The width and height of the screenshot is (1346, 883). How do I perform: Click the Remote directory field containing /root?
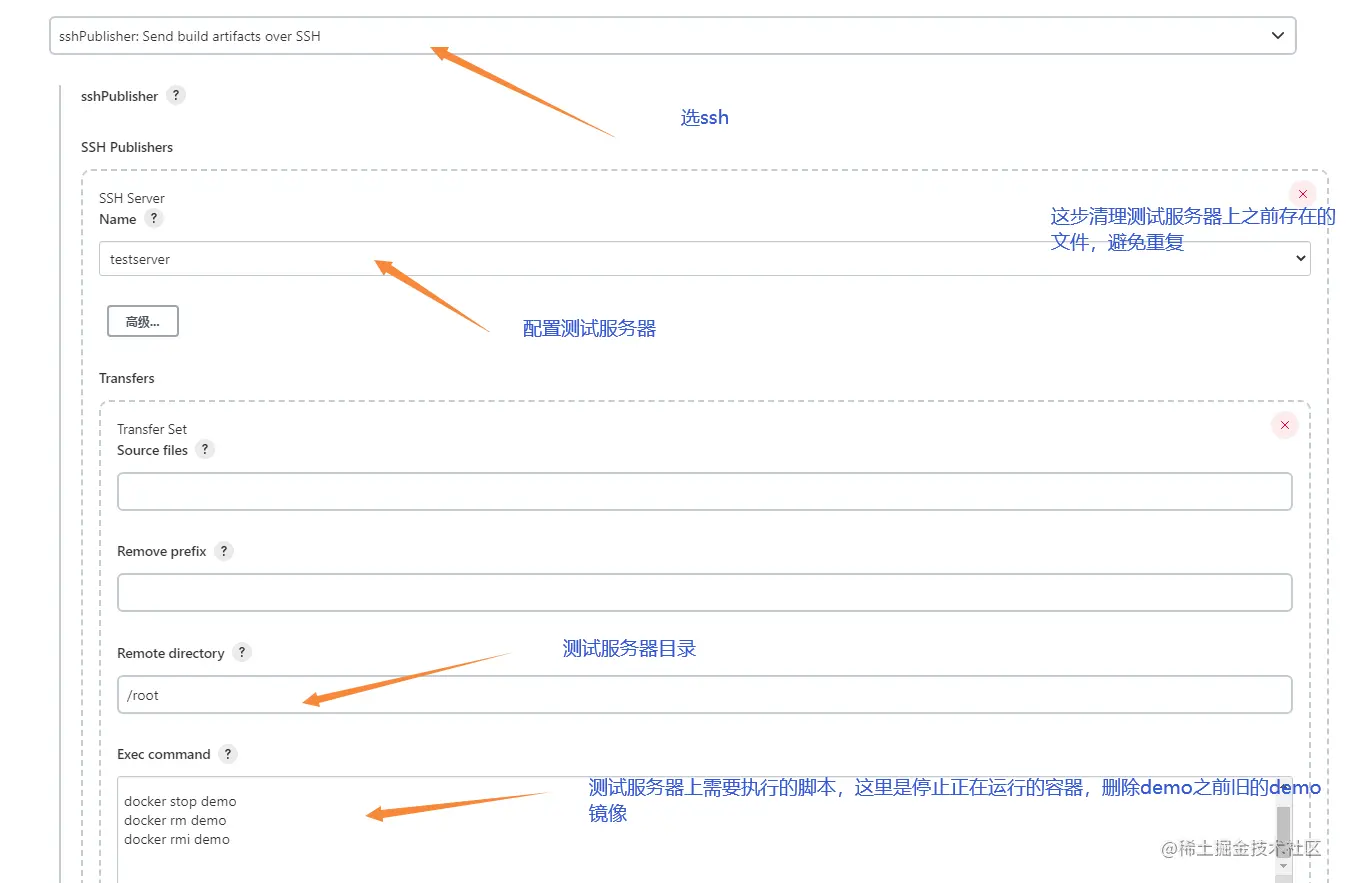(x=704, y=694)
